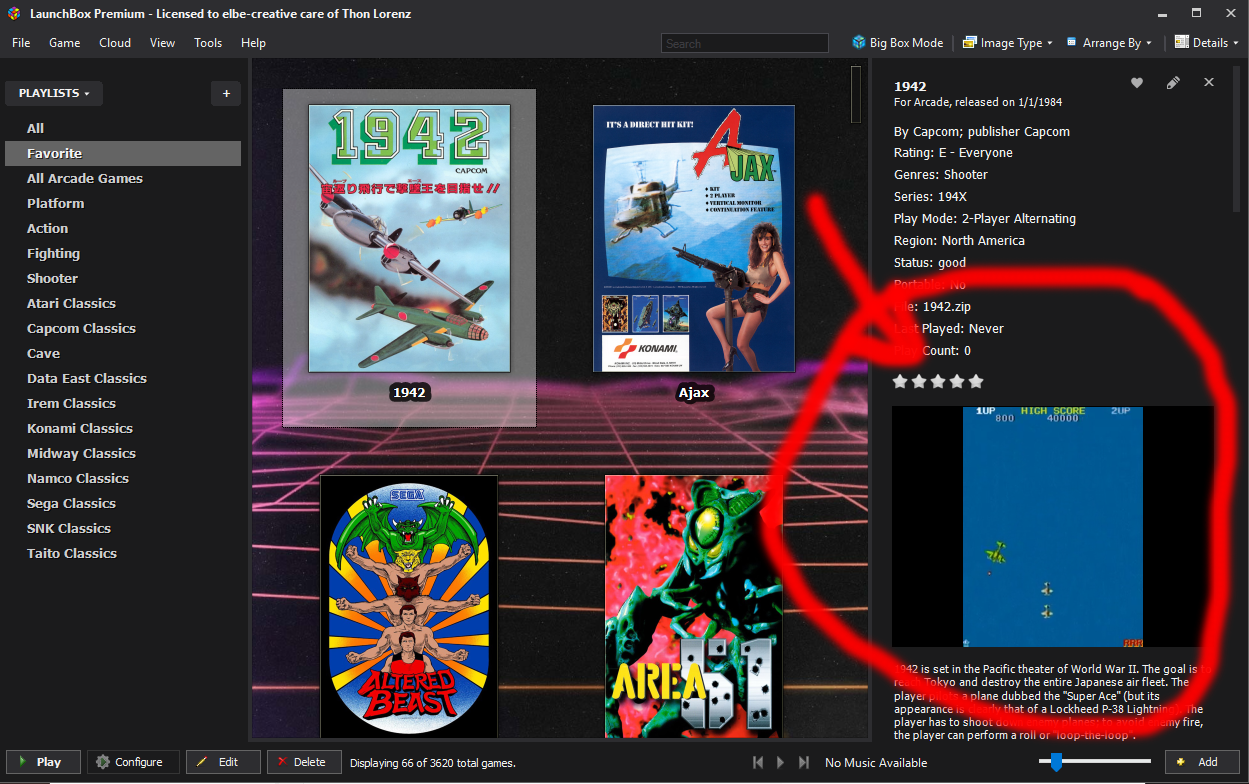Add a new playlist with plus button

tap(226, 93)
